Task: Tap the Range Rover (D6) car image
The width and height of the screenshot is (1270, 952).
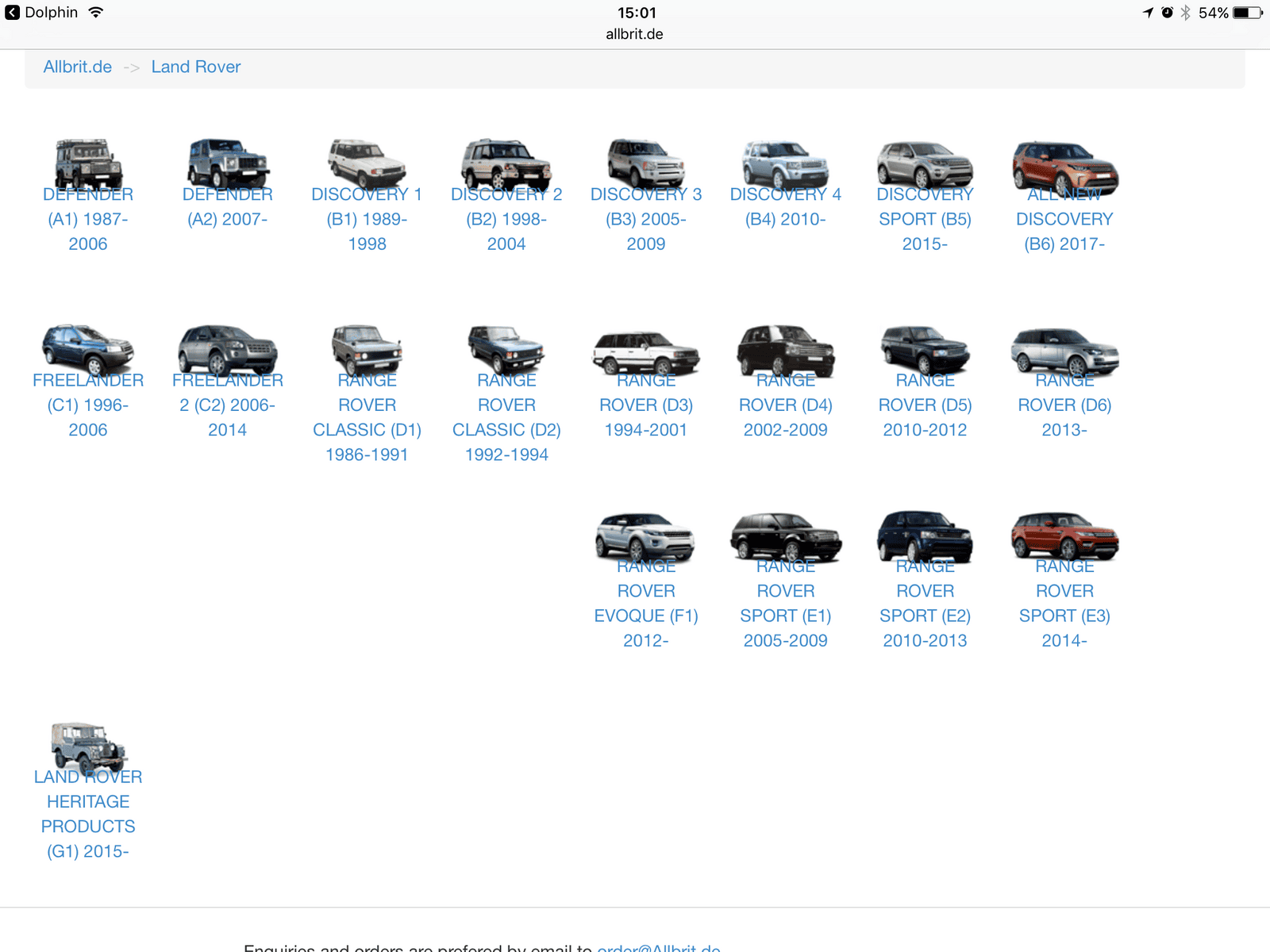Action: click(x=1065, y=351)
